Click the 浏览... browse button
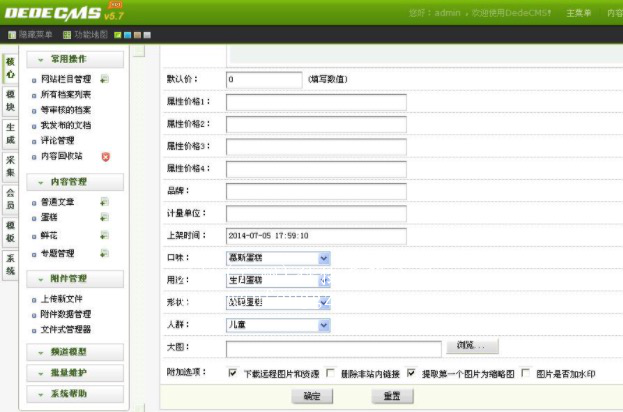 471,347
